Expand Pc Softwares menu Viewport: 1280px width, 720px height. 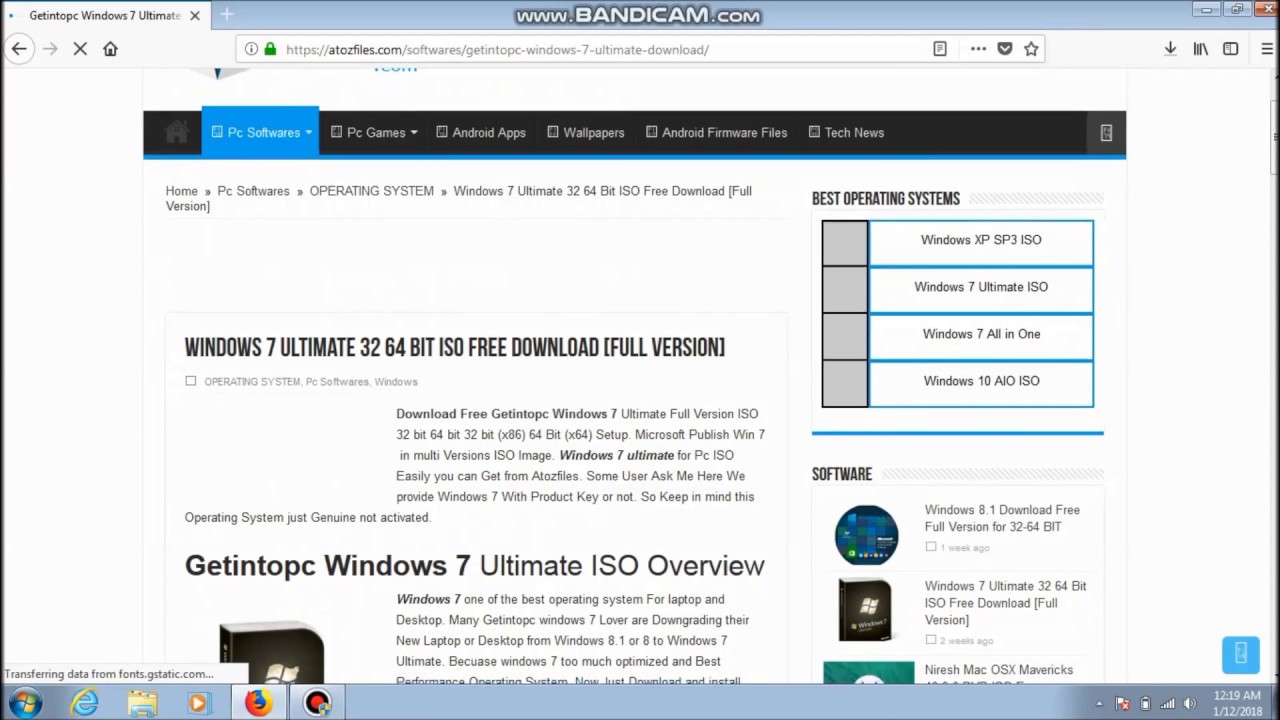pyautogui.click(x=261, y=132)
